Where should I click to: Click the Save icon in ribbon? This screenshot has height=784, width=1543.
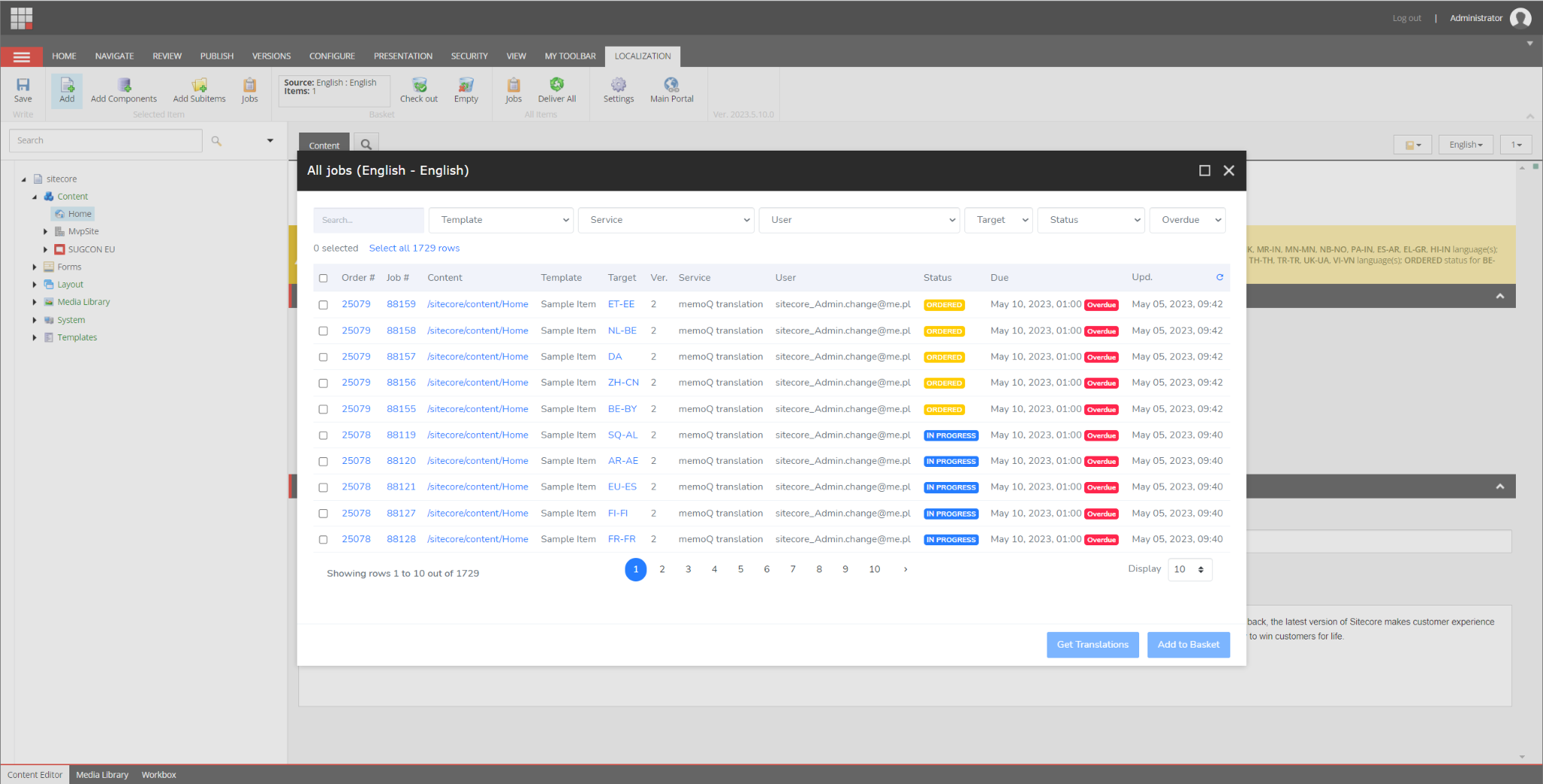click(x=23, y=85)
